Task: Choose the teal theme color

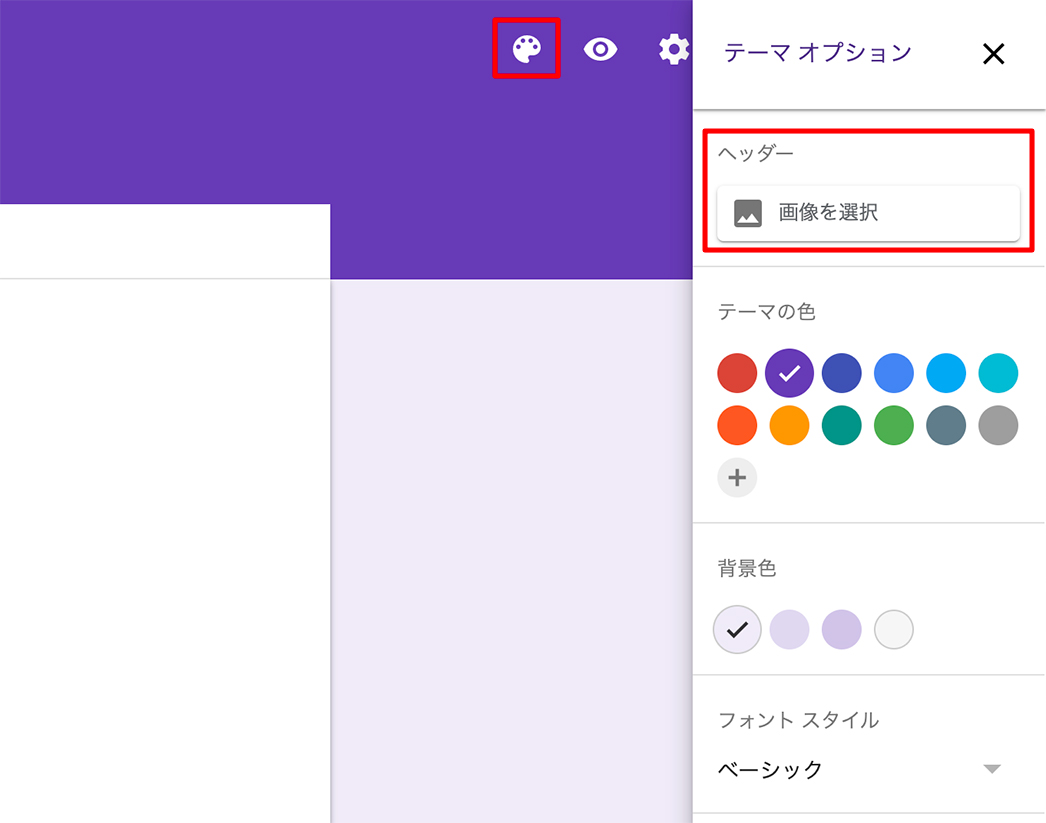Action: pyautogui.click(x=841, y=426)
